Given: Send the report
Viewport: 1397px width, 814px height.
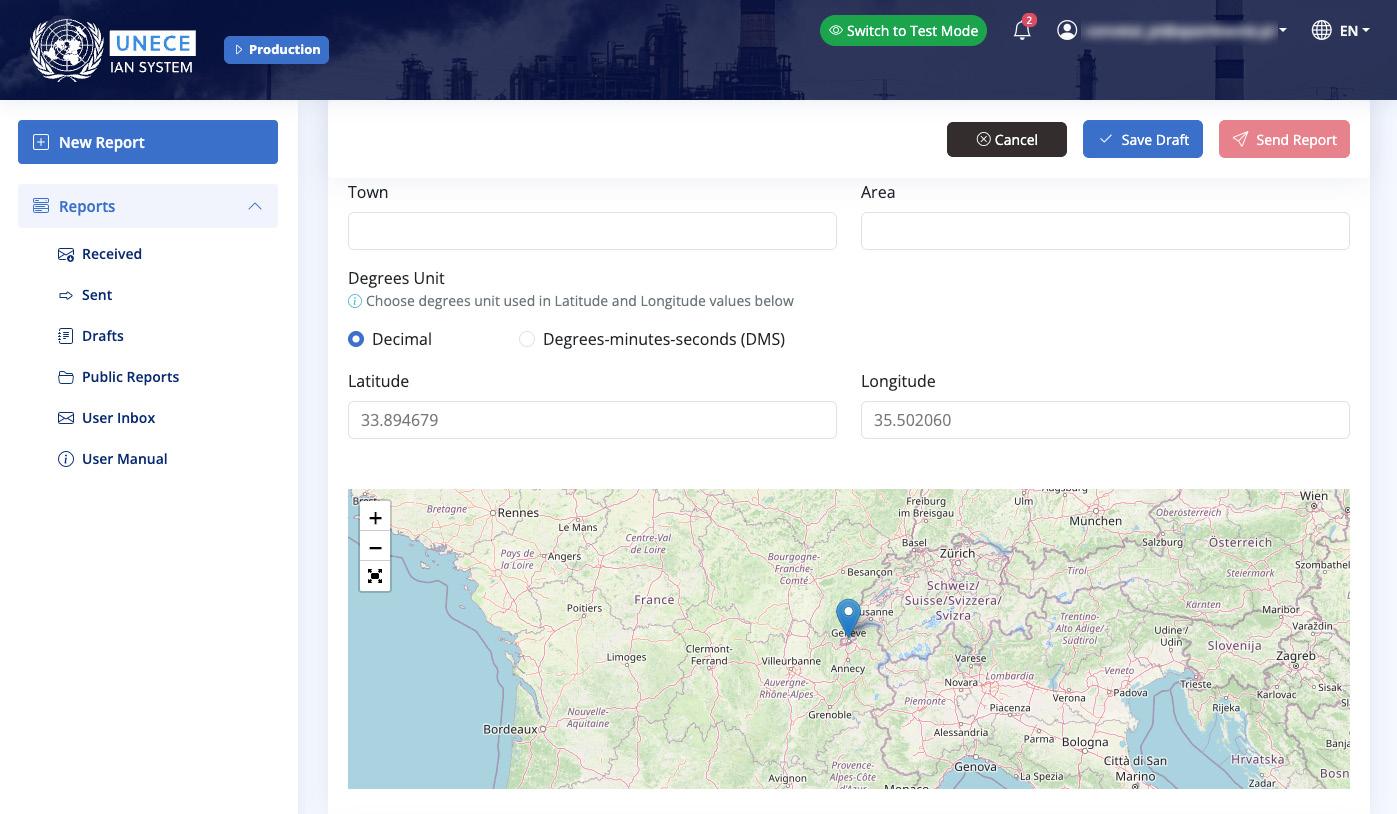Looking at the screenshot, I should point(1284,140).
